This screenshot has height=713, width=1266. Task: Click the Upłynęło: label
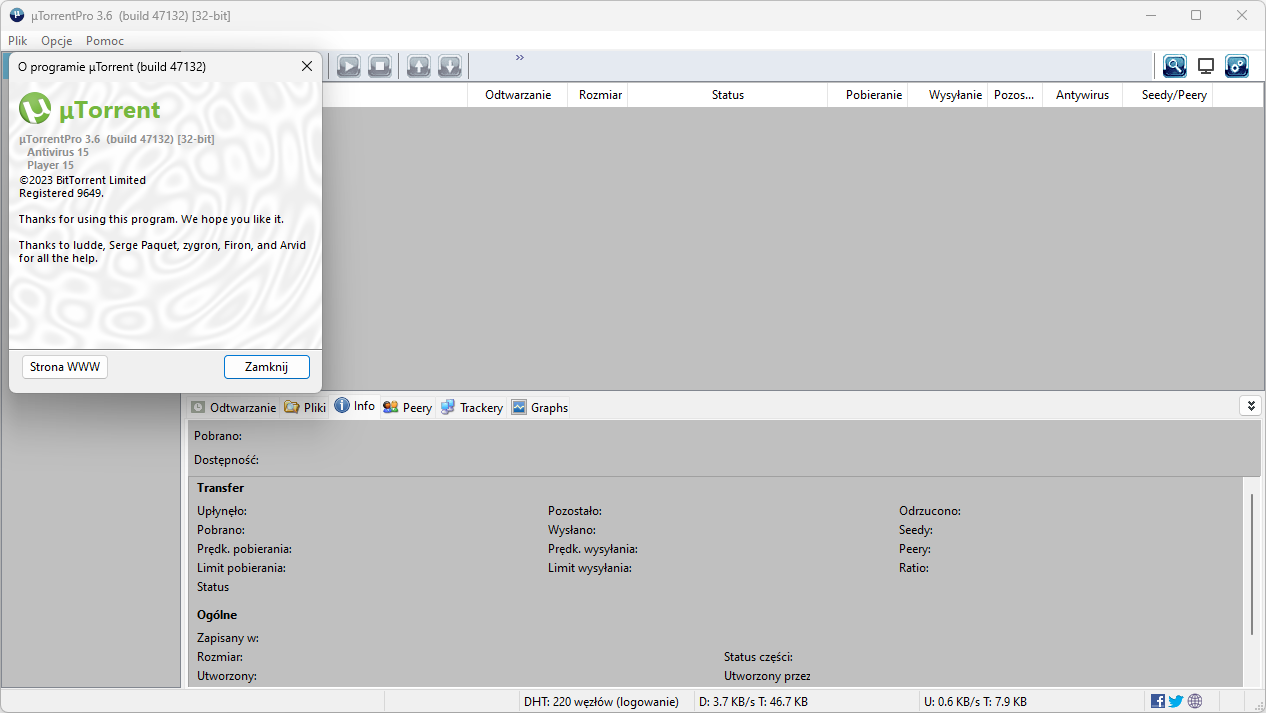pos(222,511)
